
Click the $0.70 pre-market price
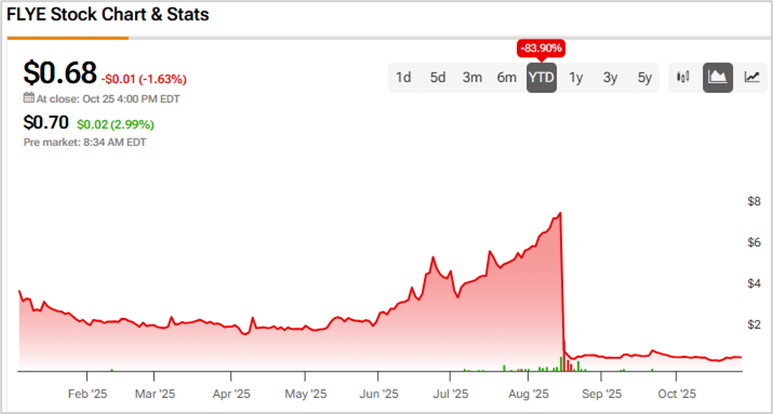46,123
